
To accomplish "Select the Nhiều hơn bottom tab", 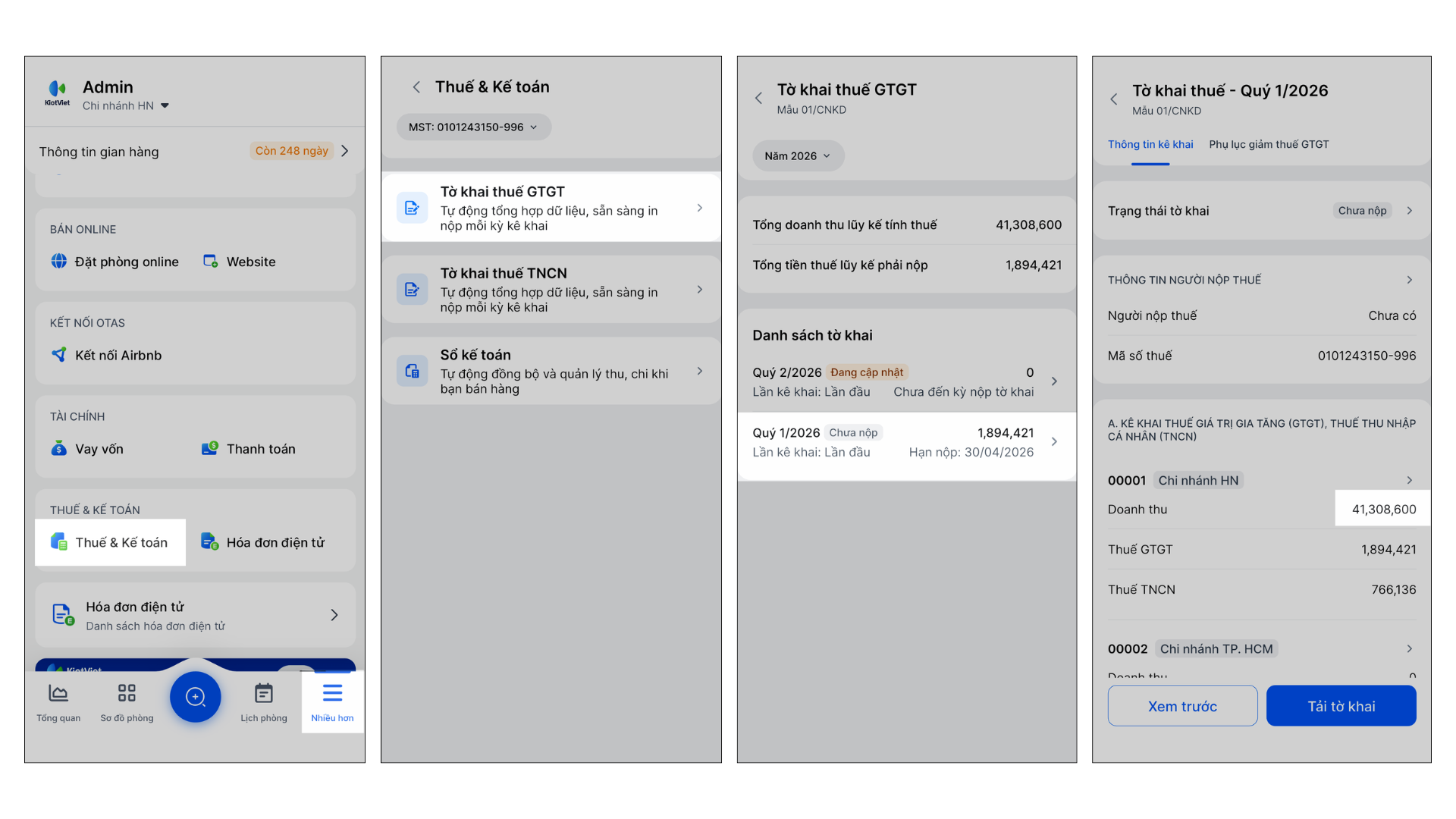I will point(332,701).
